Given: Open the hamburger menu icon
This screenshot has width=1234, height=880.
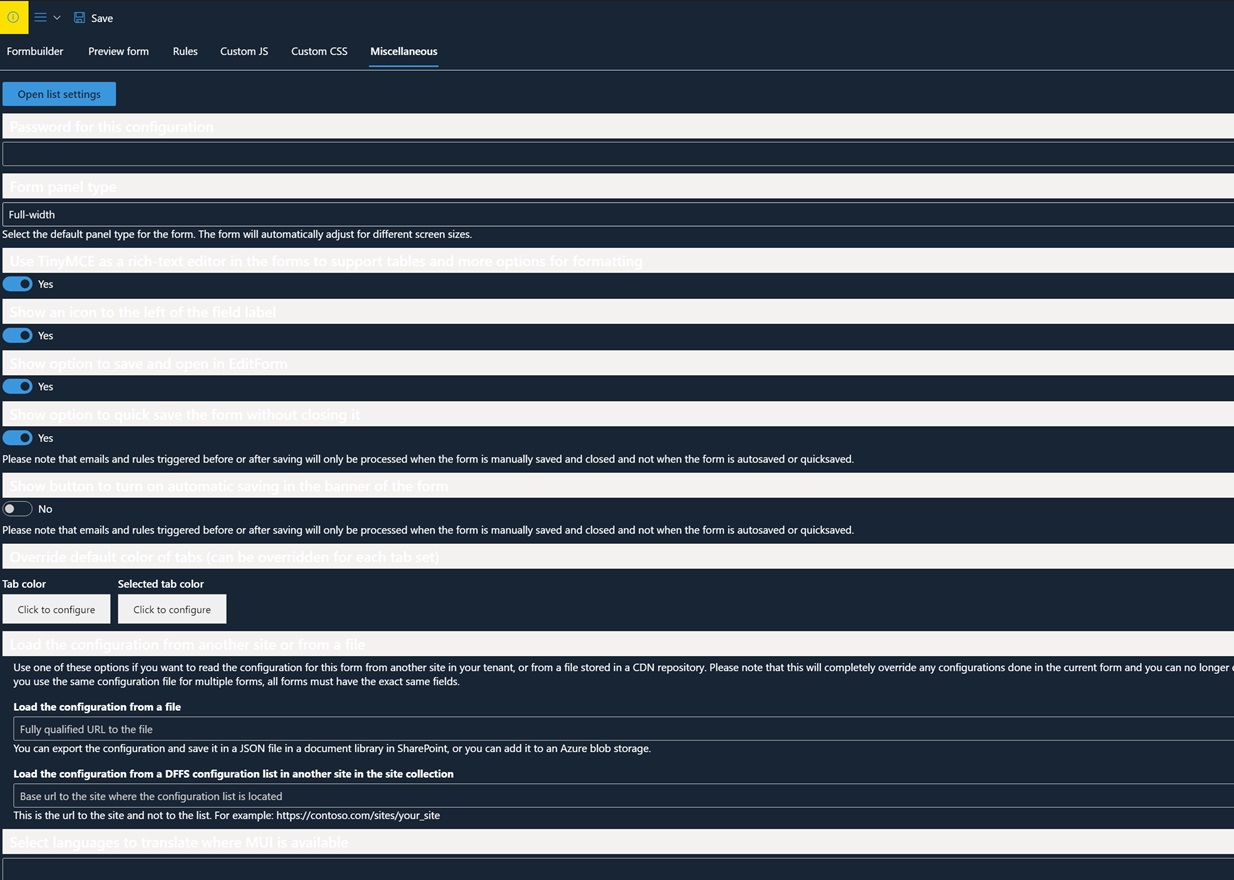Looking at the screenshot, I should [x=40, y=17].
